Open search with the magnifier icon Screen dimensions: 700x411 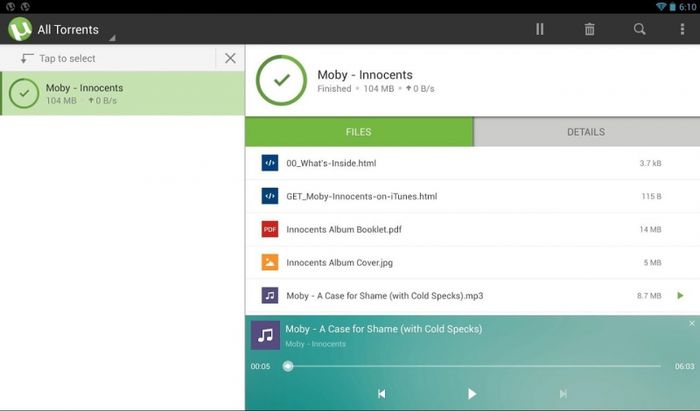[x=639, y=29]
